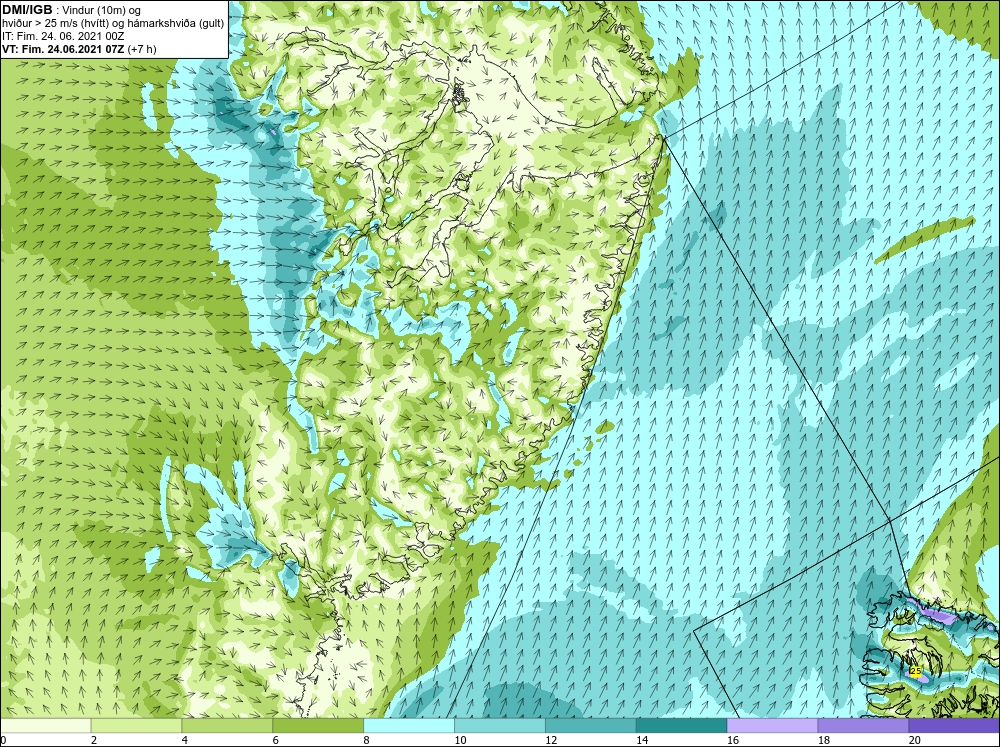Click the scale label '0'
Viewport: 1000px width, 747px height.
pyautogui.click(x=3, y=740)
